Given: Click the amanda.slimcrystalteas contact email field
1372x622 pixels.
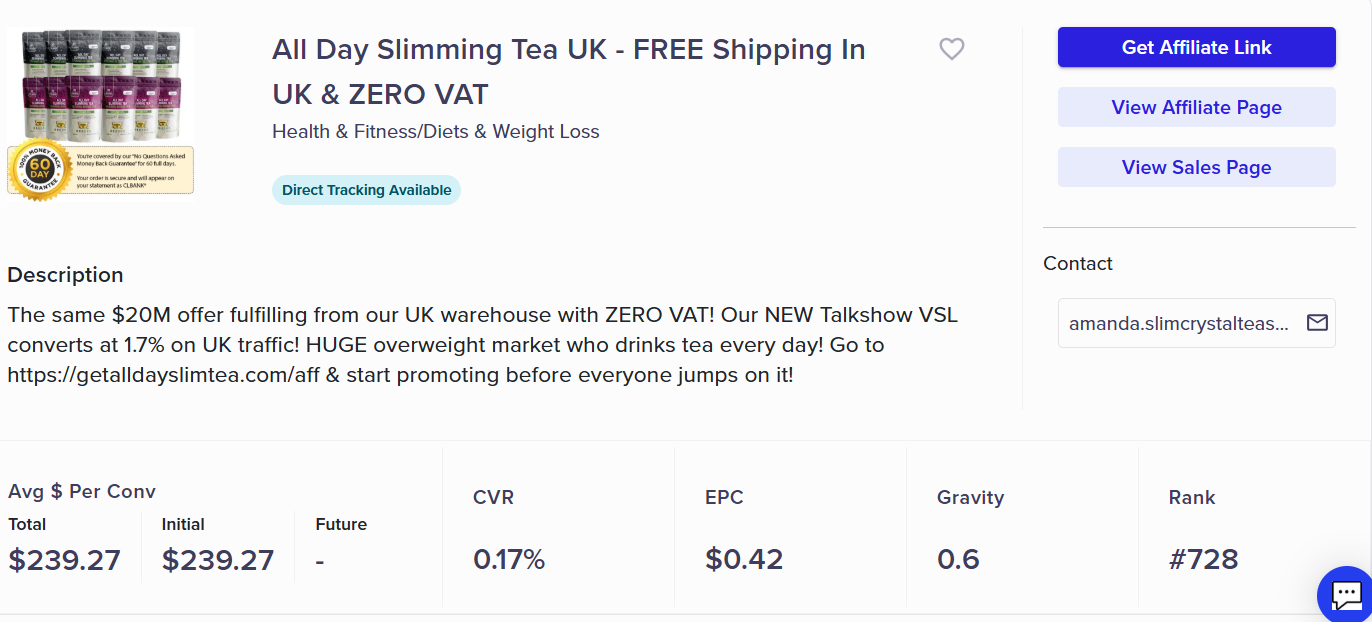Looking at the screenshot, I should pyautogui.click(x=1179, y=323).
